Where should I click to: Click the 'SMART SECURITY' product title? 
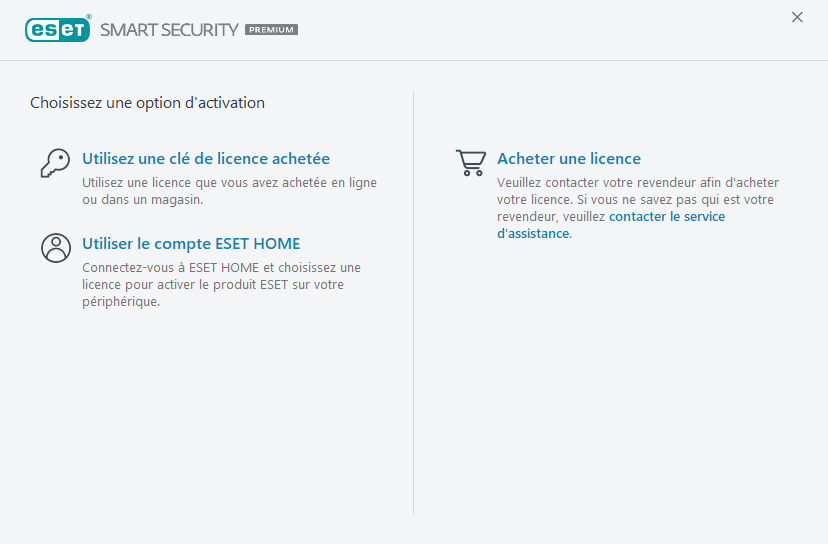click(x=169, y=30)
